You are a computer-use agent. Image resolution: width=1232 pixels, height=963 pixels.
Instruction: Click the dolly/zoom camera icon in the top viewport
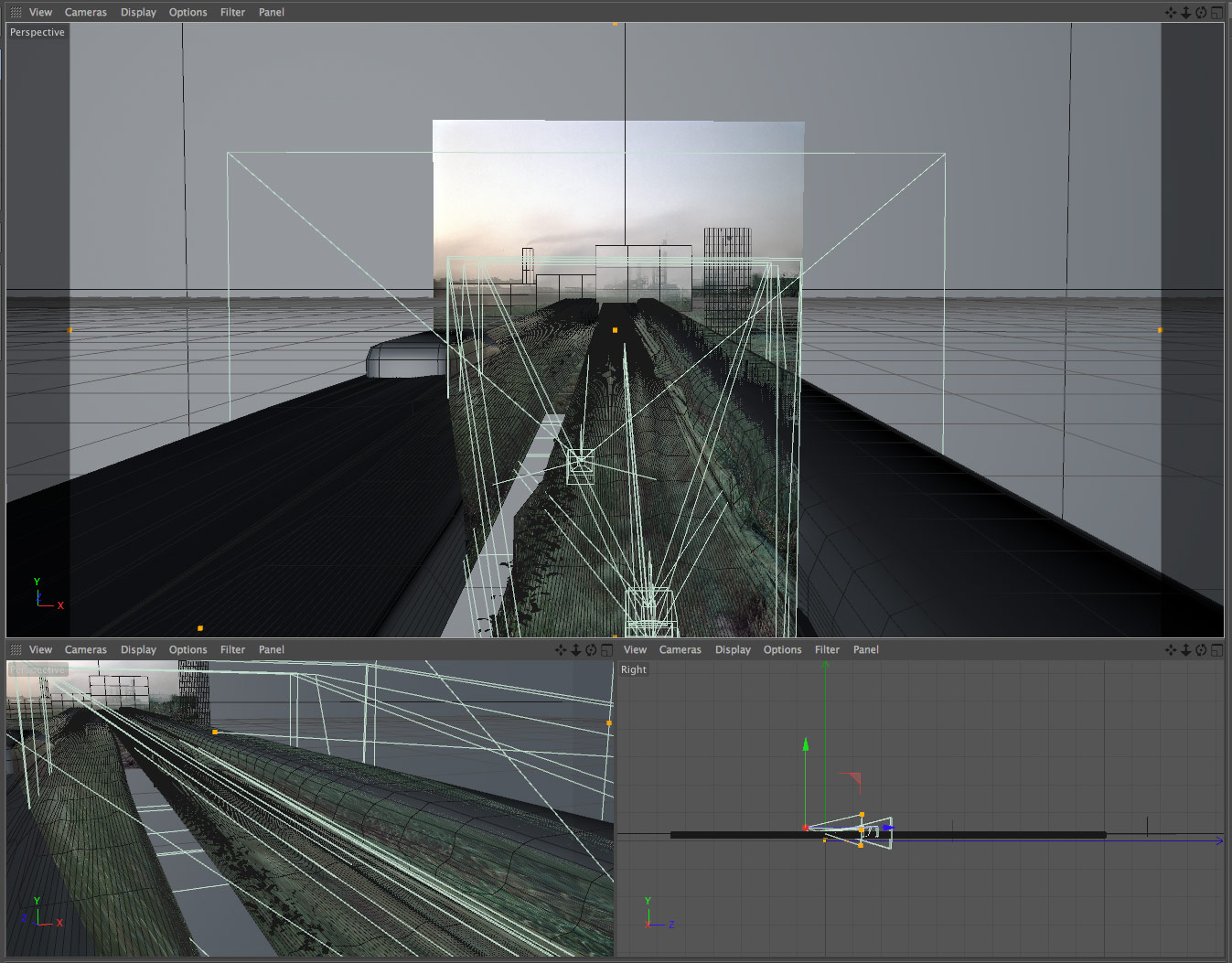(1185, 12)
